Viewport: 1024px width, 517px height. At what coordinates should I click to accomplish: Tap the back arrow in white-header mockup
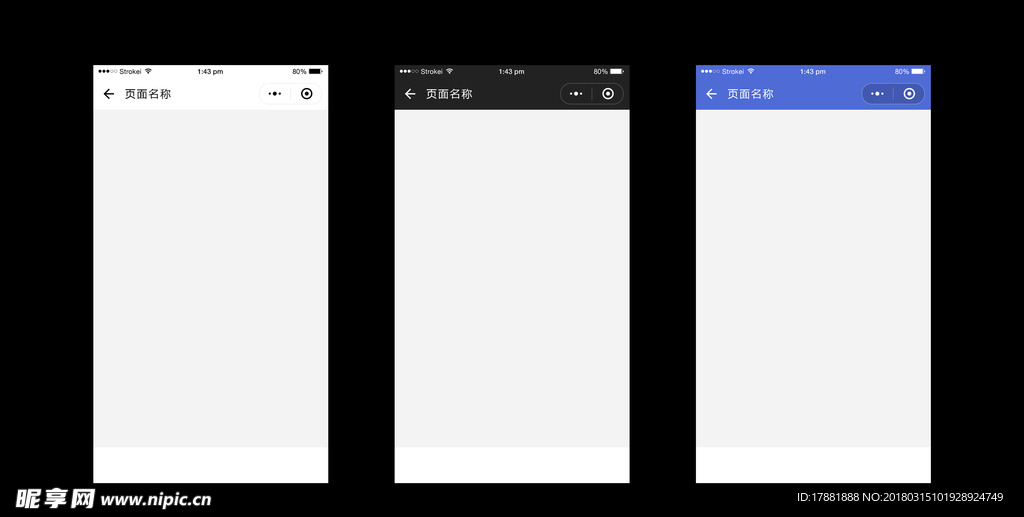(x=108, y=94)
